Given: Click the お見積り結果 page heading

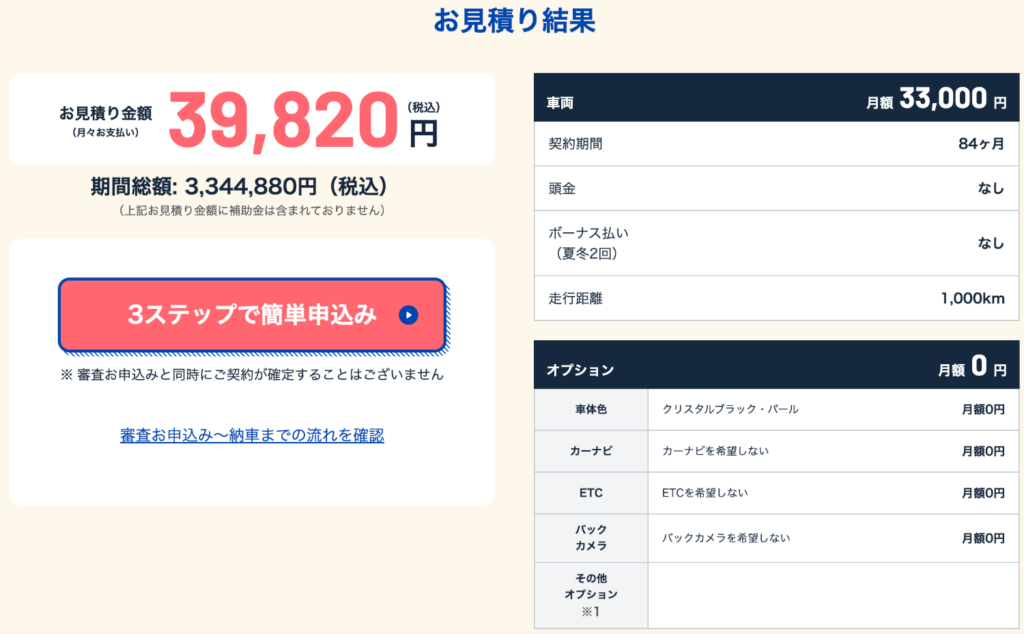Looking at the screenshot, I should [514, 21].
